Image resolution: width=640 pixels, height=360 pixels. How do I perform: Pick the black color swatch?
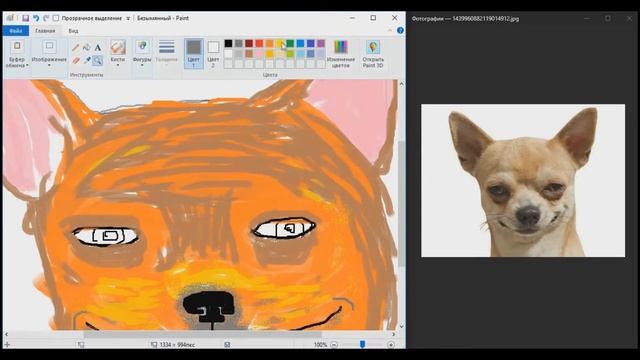click(x=228, y=43)
